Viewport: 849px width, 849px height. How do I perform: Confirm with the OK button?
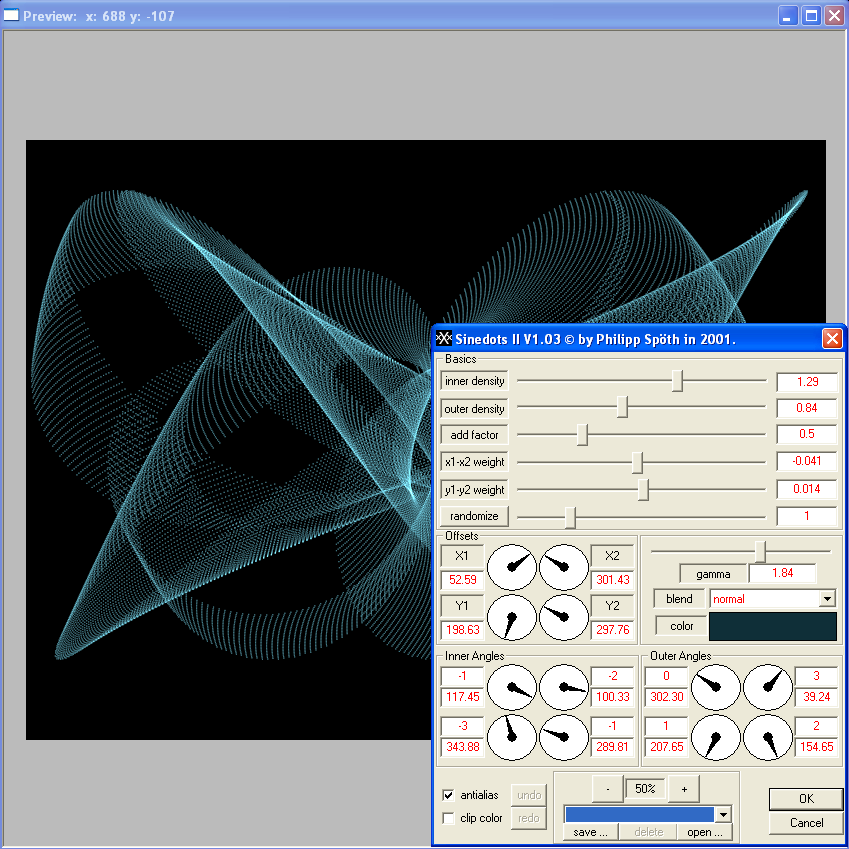pyautogui.click(x=806, y=798)
